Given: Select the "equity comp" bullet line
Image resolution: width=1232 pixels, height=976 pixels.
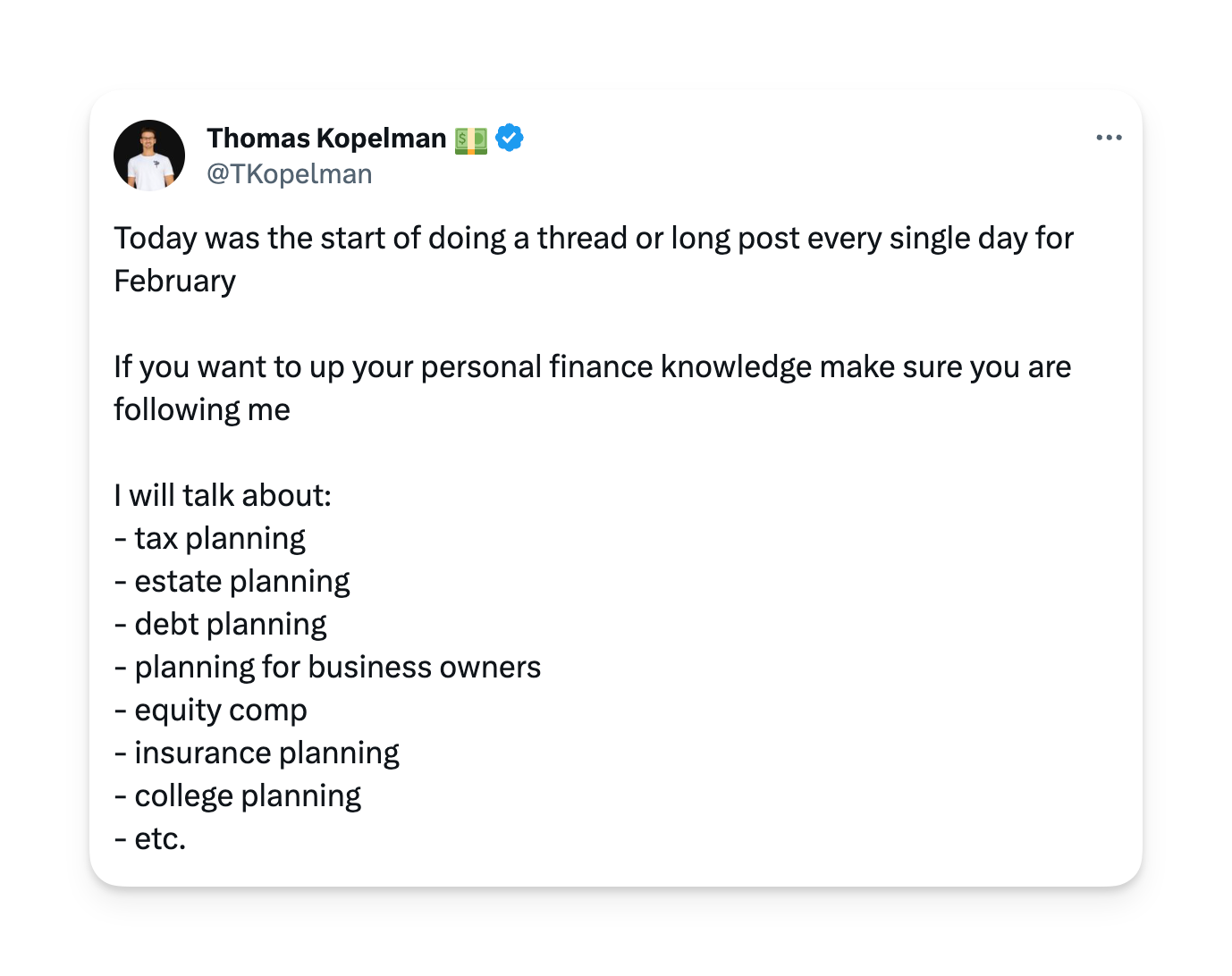Looking at the screenshot, I should coord(211,711).
